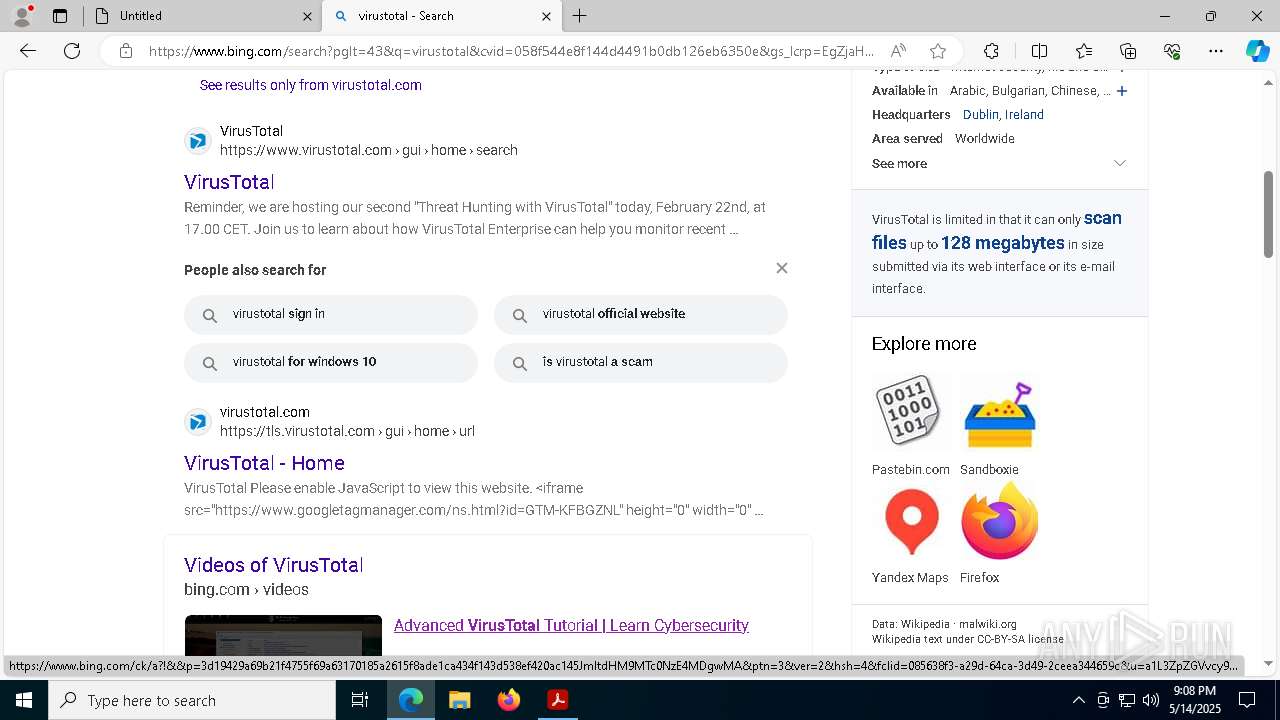Activate Read aloud icon in address bar
The image size is (1280, 720).
point(898,51)
